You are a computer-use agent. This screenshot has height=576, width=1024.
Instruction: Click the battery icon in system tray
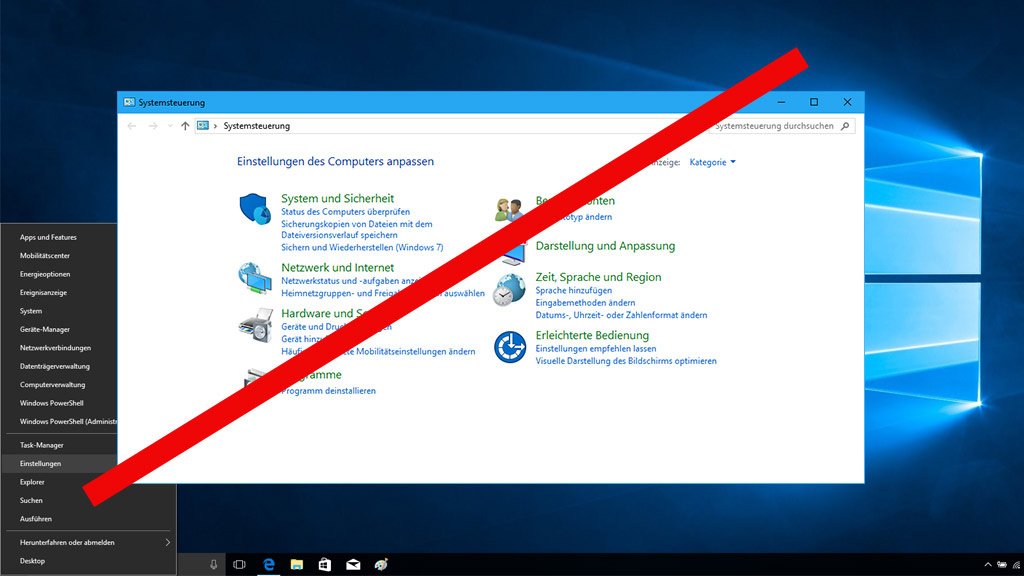(1002, 565)
